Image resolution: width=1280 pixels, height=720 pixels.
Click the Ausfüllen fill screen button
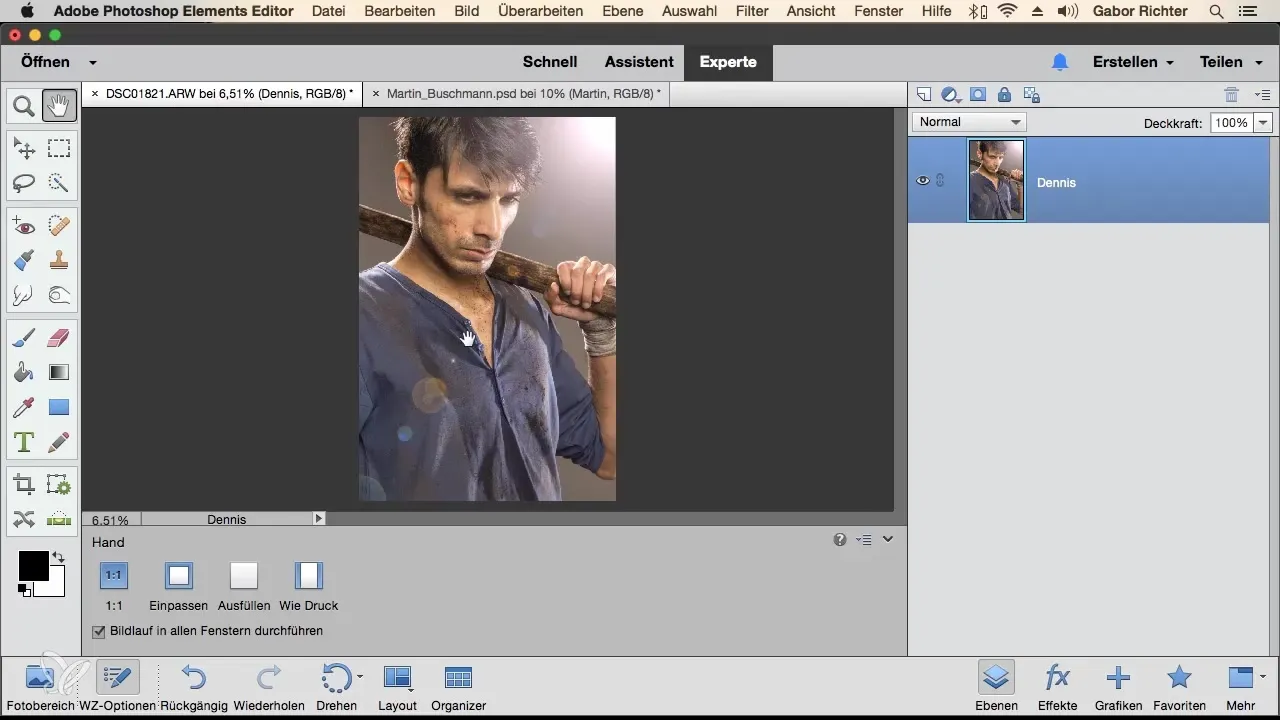244,576
